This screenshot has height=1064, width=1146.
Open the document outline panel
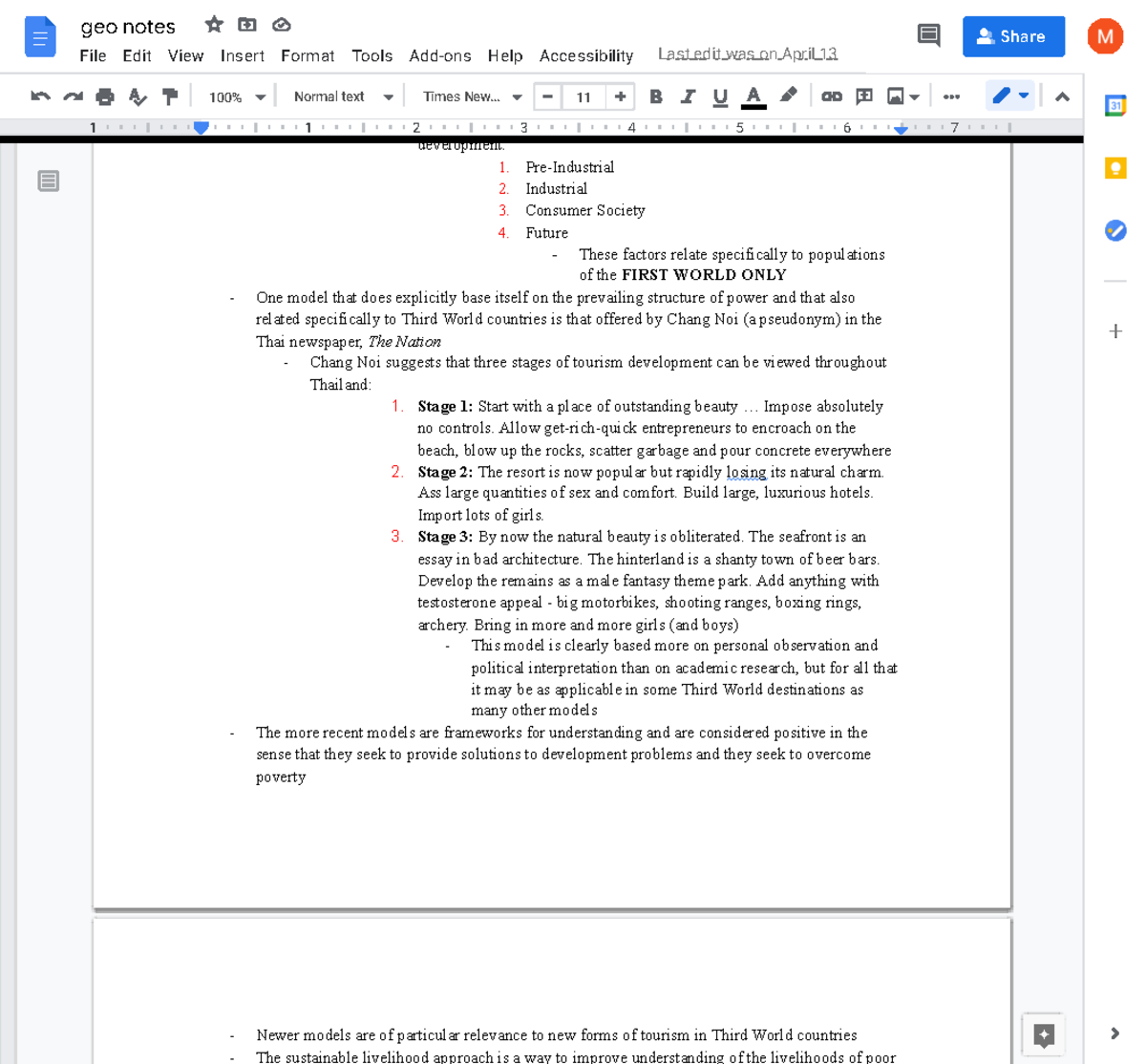[x=49, y=181]
